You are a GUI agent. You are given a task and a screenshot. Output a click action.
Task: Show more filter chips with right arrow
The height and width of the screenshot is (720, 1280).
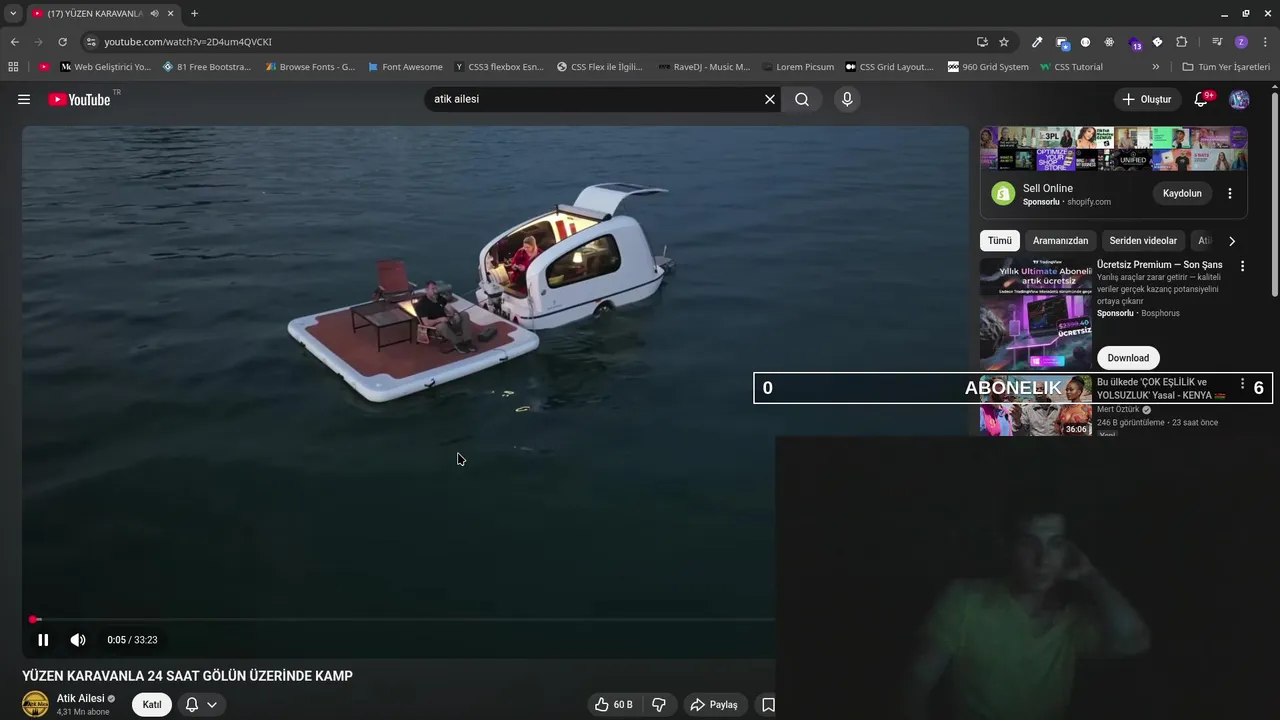coord(1232,241)
